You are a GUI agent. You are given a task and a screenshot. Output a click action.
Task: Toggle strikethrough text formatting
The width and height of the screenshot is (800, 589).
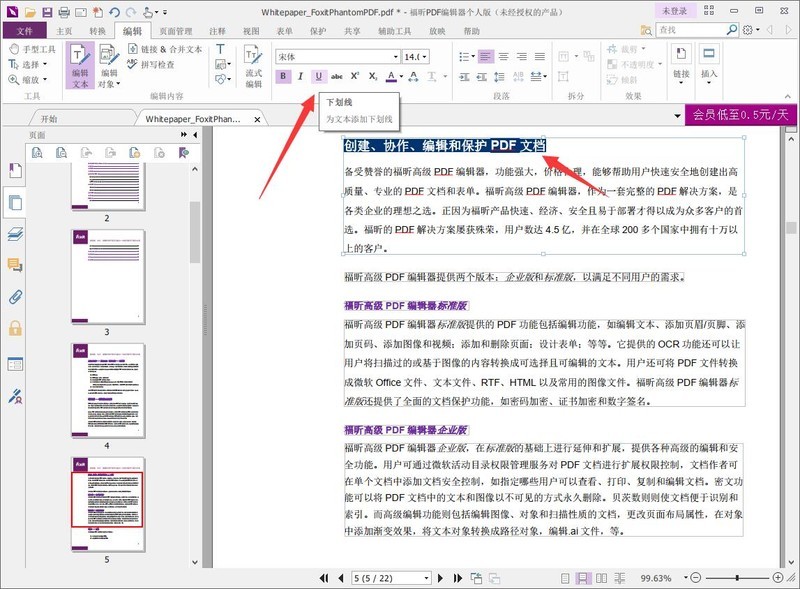tap(338, 76)
